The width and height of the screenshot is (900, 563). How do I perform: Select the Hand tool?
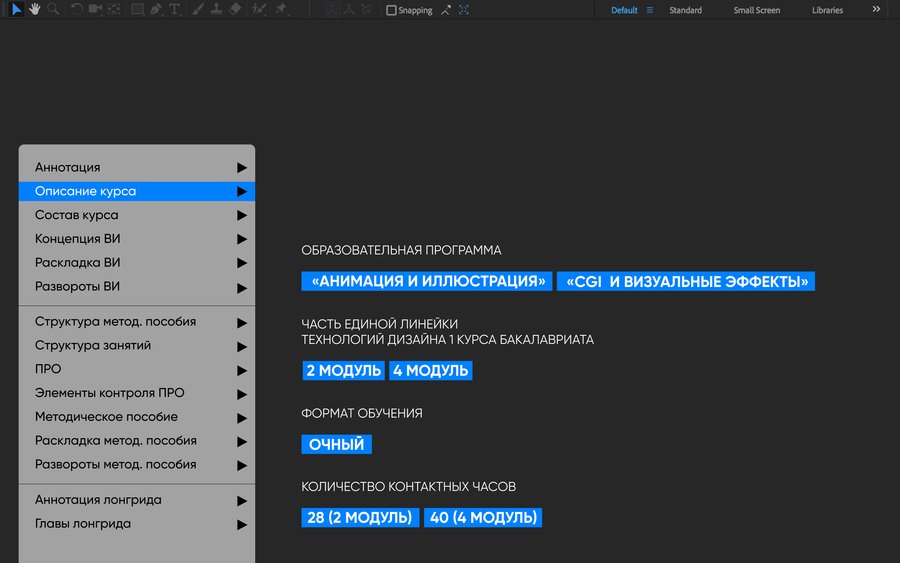[x=35, y=9]
